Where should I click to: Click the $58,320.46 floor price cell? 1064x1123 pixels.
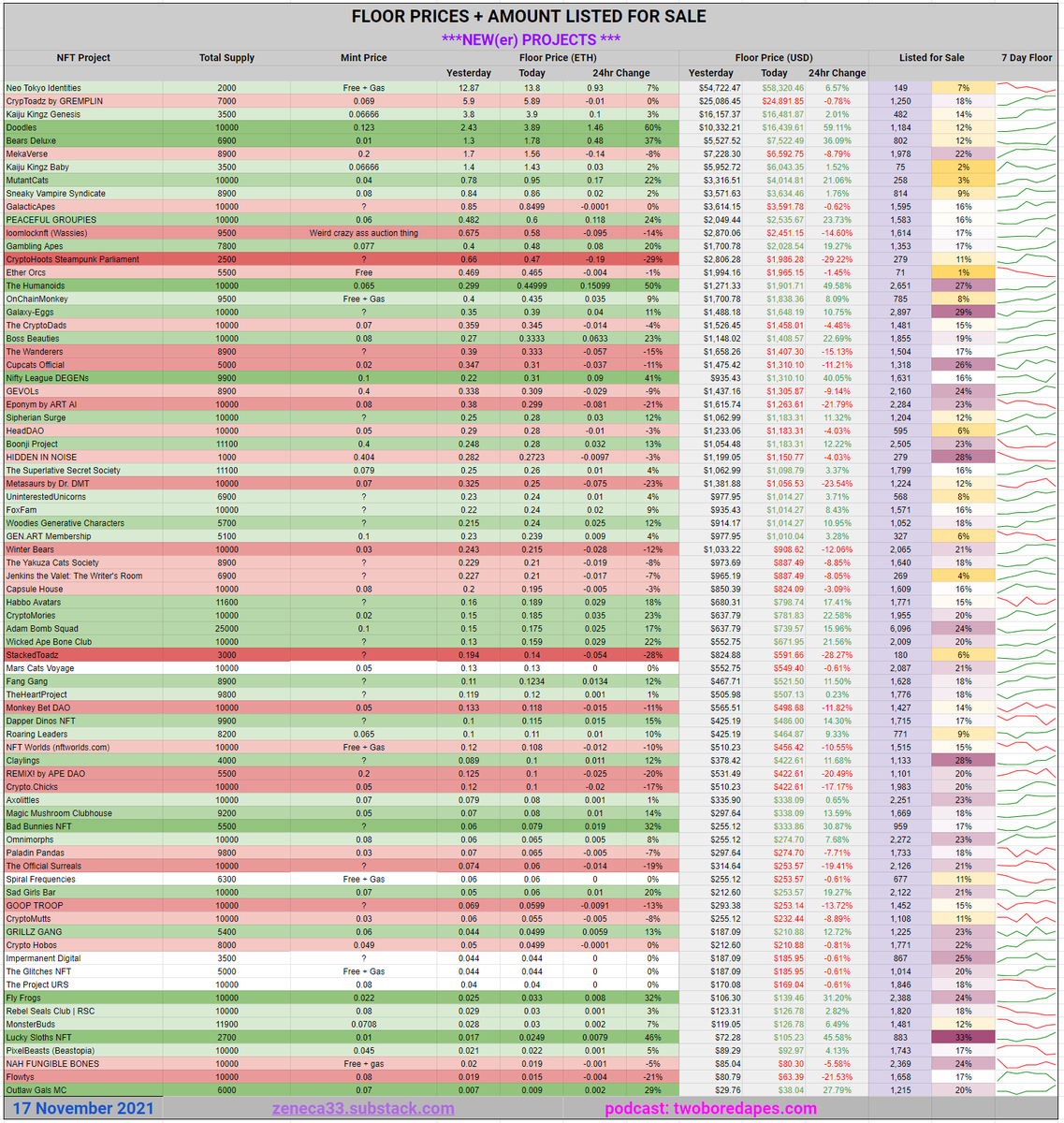click(x=774, y=88)
